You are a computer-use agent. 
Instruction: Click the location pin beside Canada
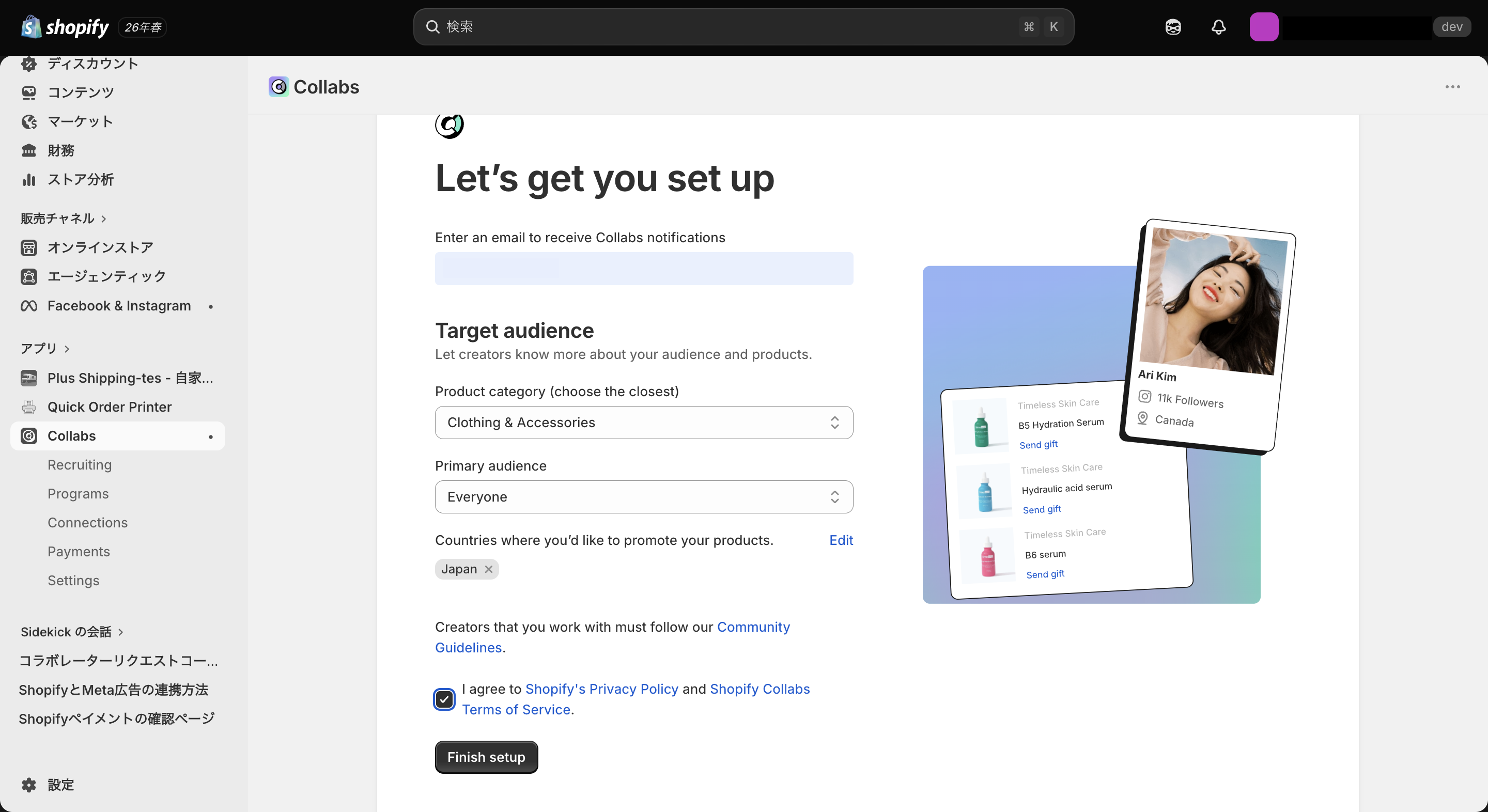(x=1142, y=417)
